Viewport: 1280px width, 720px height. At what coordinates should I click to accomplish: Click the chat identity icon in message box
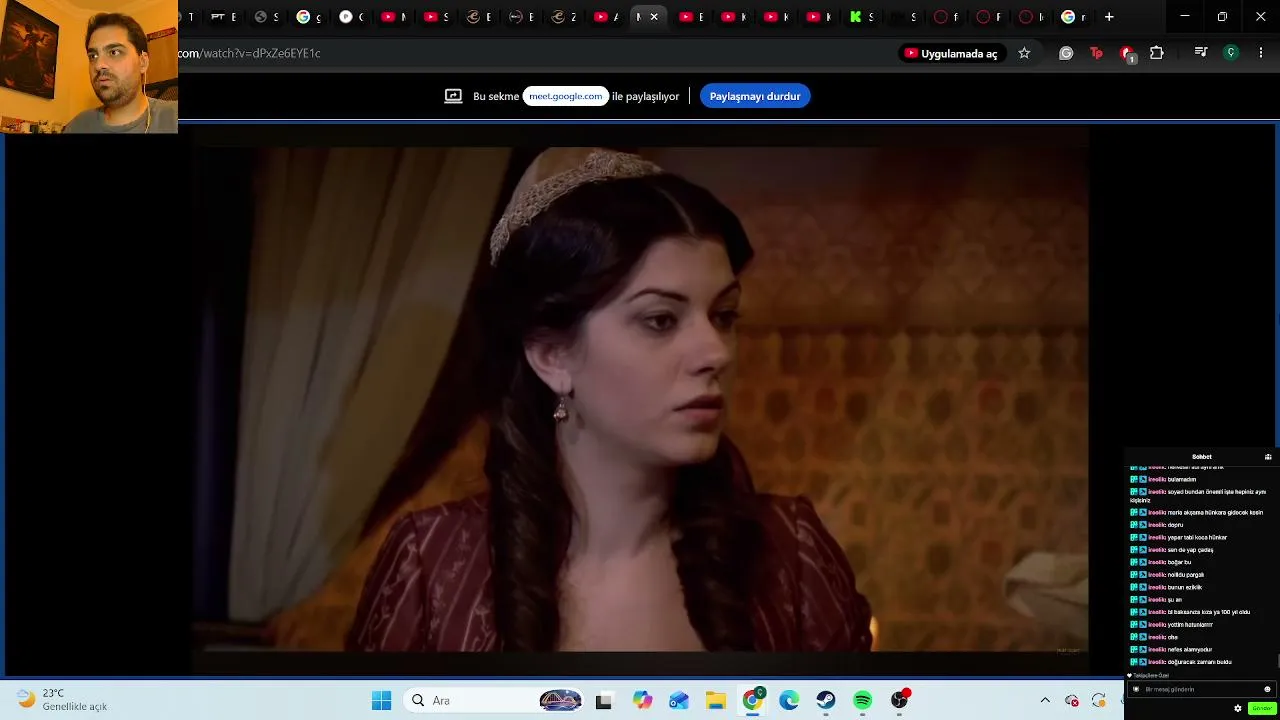[1136, 689]
